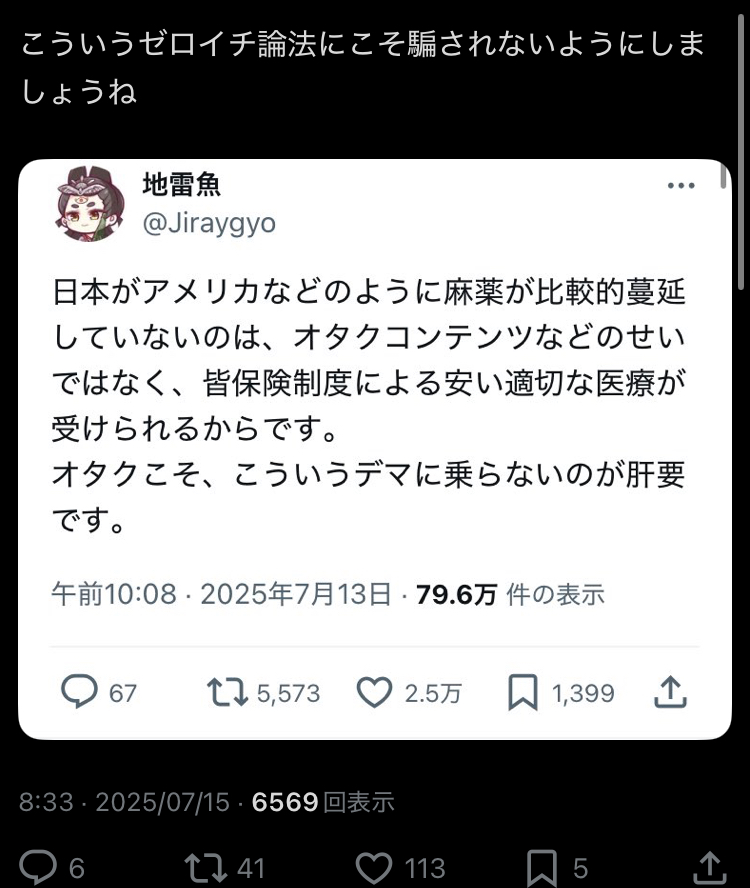Open the three-dot menu on quoted tweet
This screenshot has height=888, width=750.
coord(680,185)
